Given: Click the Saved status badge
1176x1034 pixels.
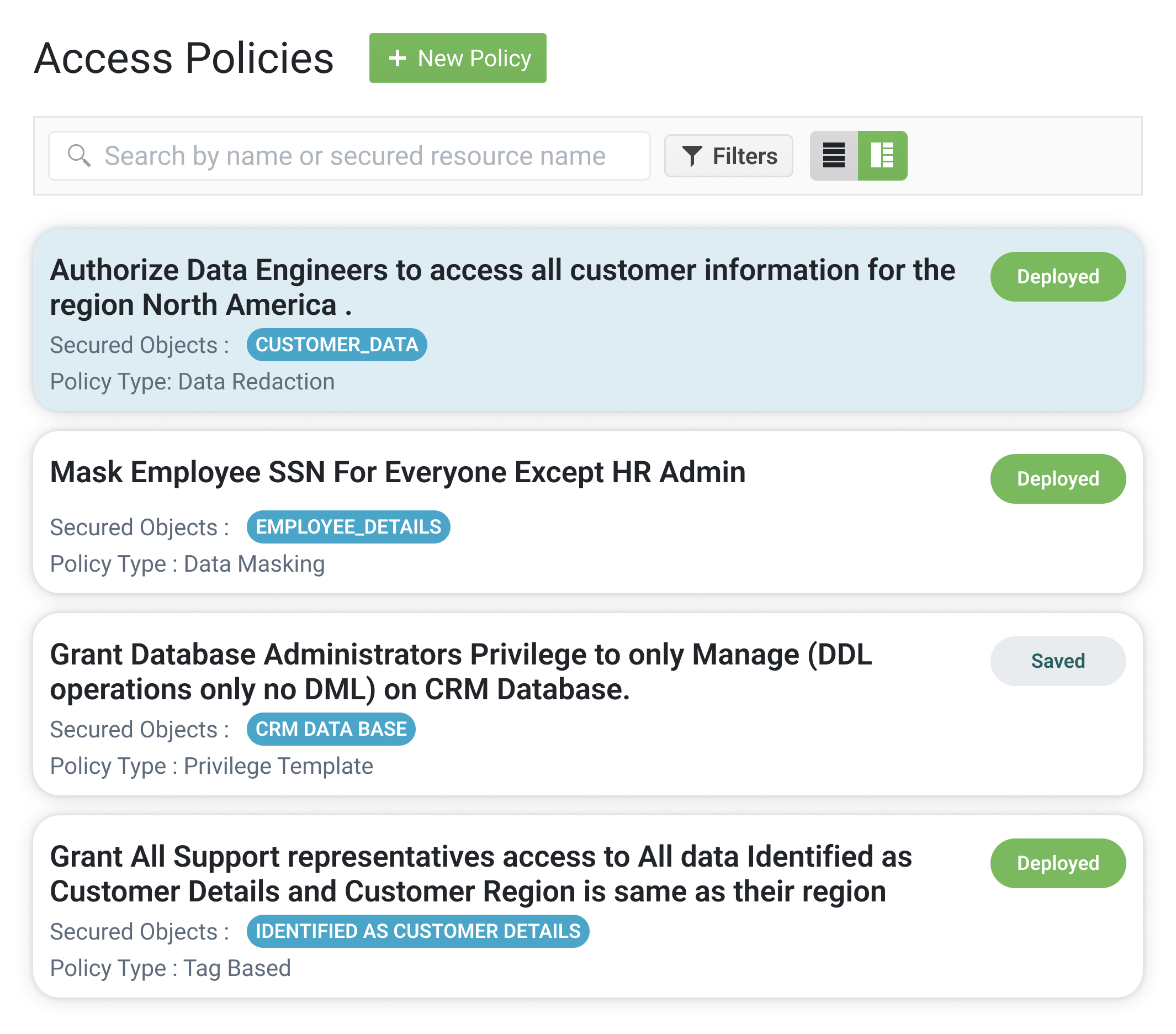Looking at the screenshot, I should click(1057, 661).
